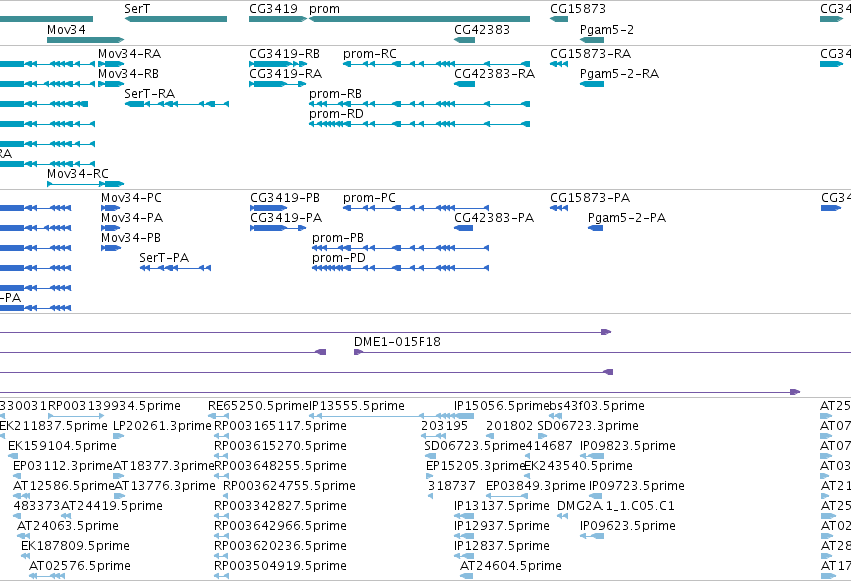851x581 pixels.
Task: Select the IP12837.5prime EST label
Action: [502, 546]
